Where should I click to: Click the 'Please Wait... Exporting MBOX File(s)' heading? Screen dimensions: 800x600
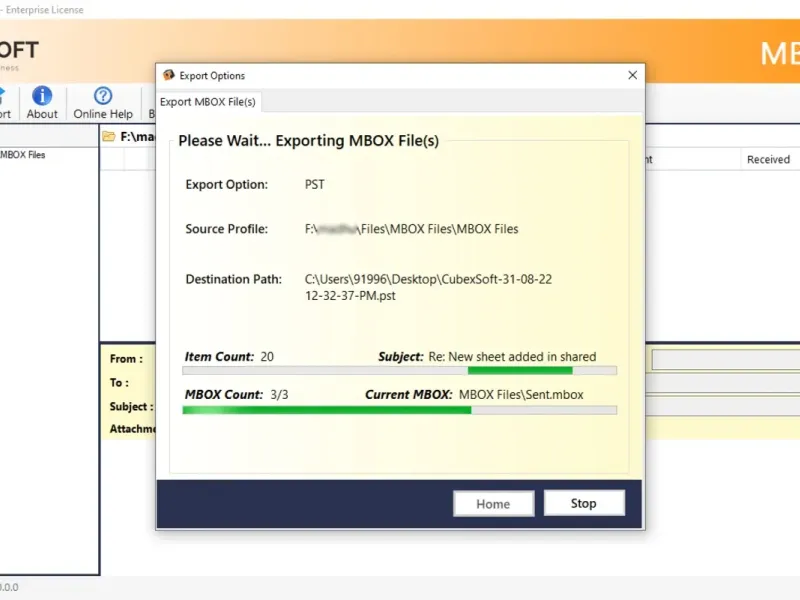[x=308, y=141]
